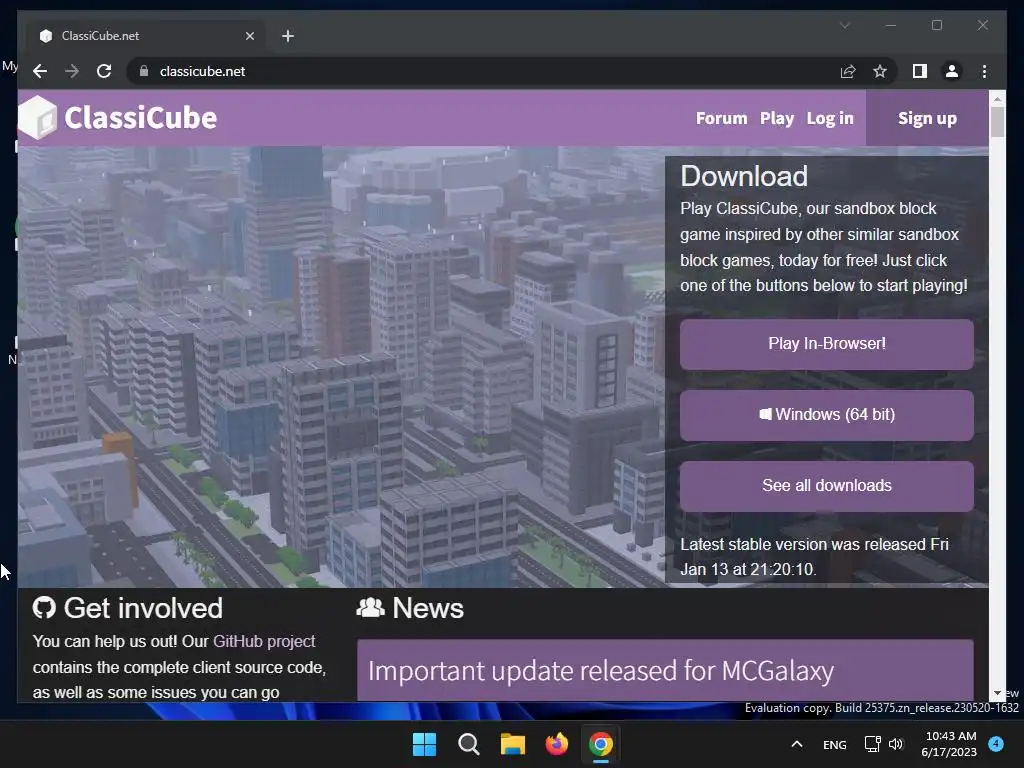
Task: Open taskbar Search
Action: click(x=468, y=744)
